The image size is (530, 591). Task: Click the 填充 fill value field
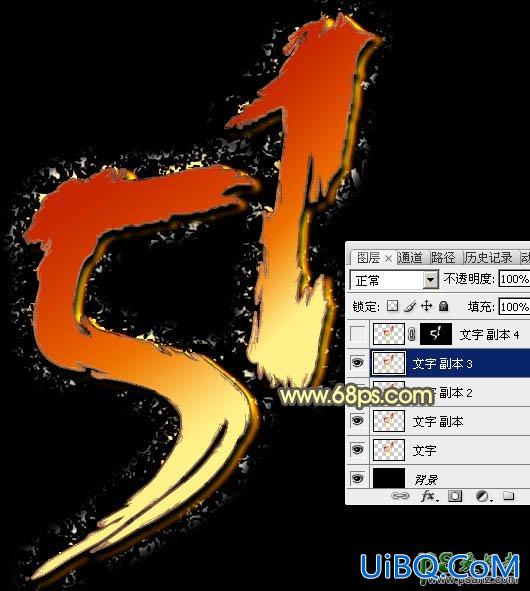514,306
